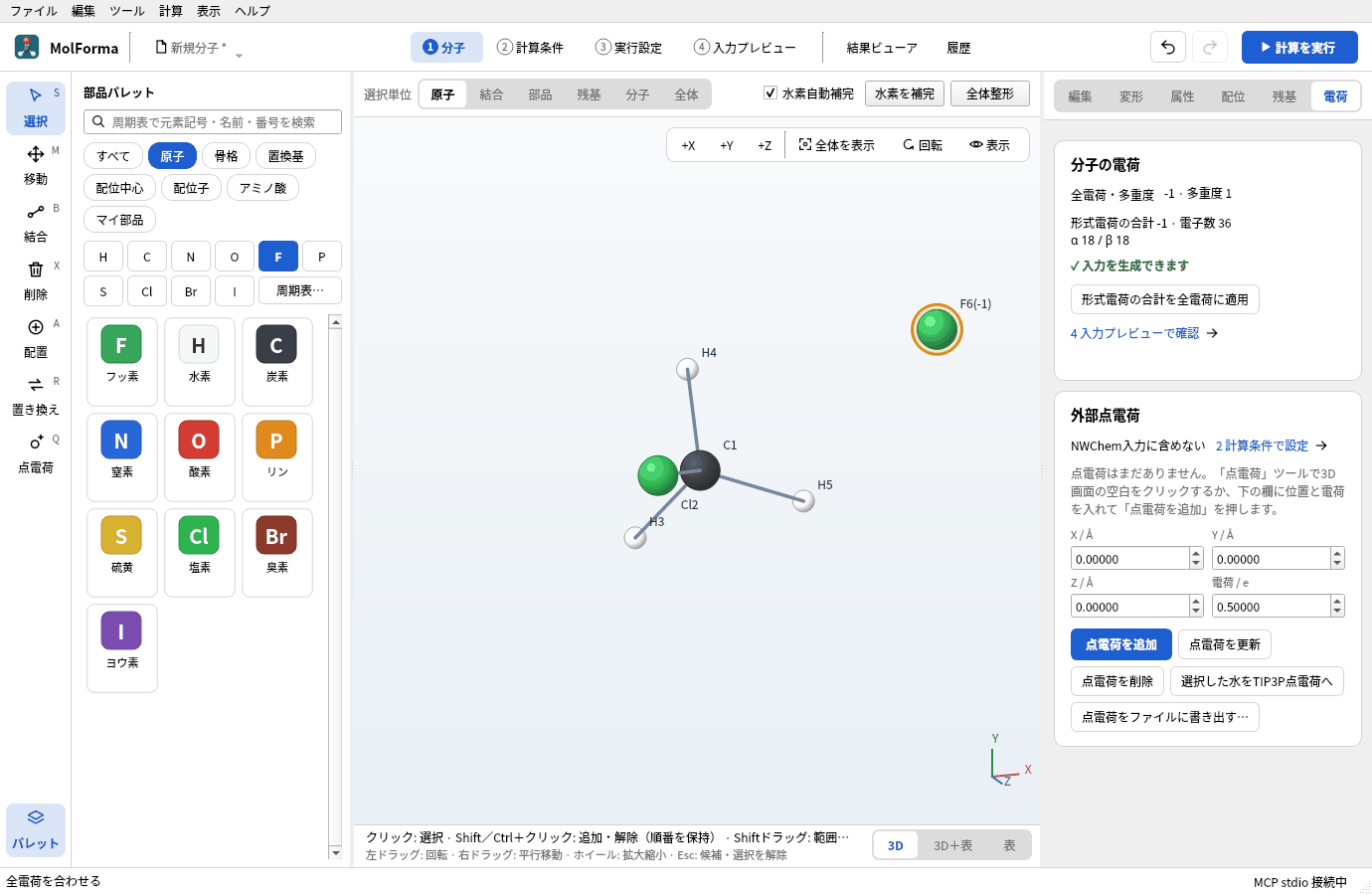The image size is (1372, 895).
Task: Activate the 配置 place tool
Action: click(x=36, y=338)
